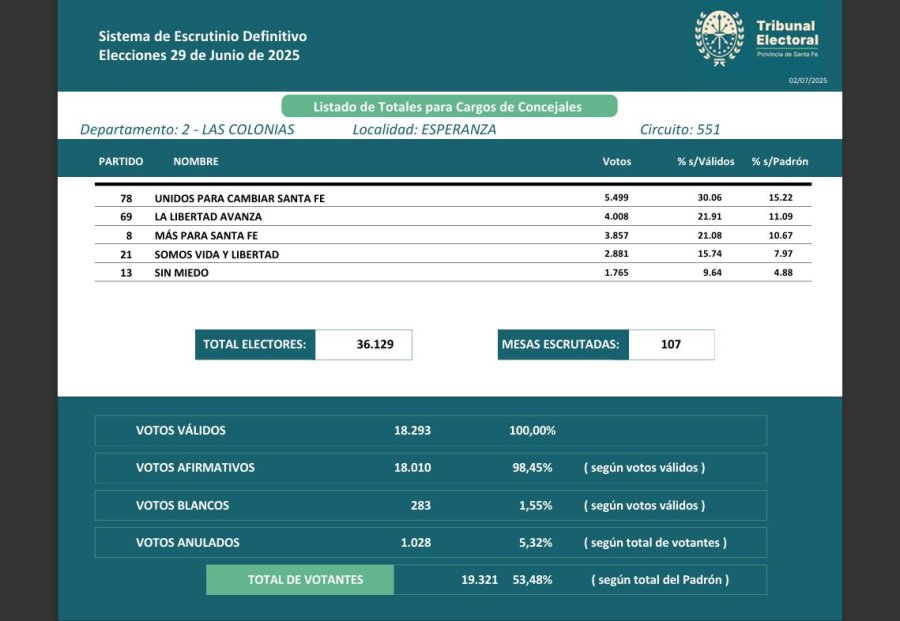Click the Listado de Totales para Cargos banner
This screenshot has height=621, width=900.
click(x=449, y=106)
